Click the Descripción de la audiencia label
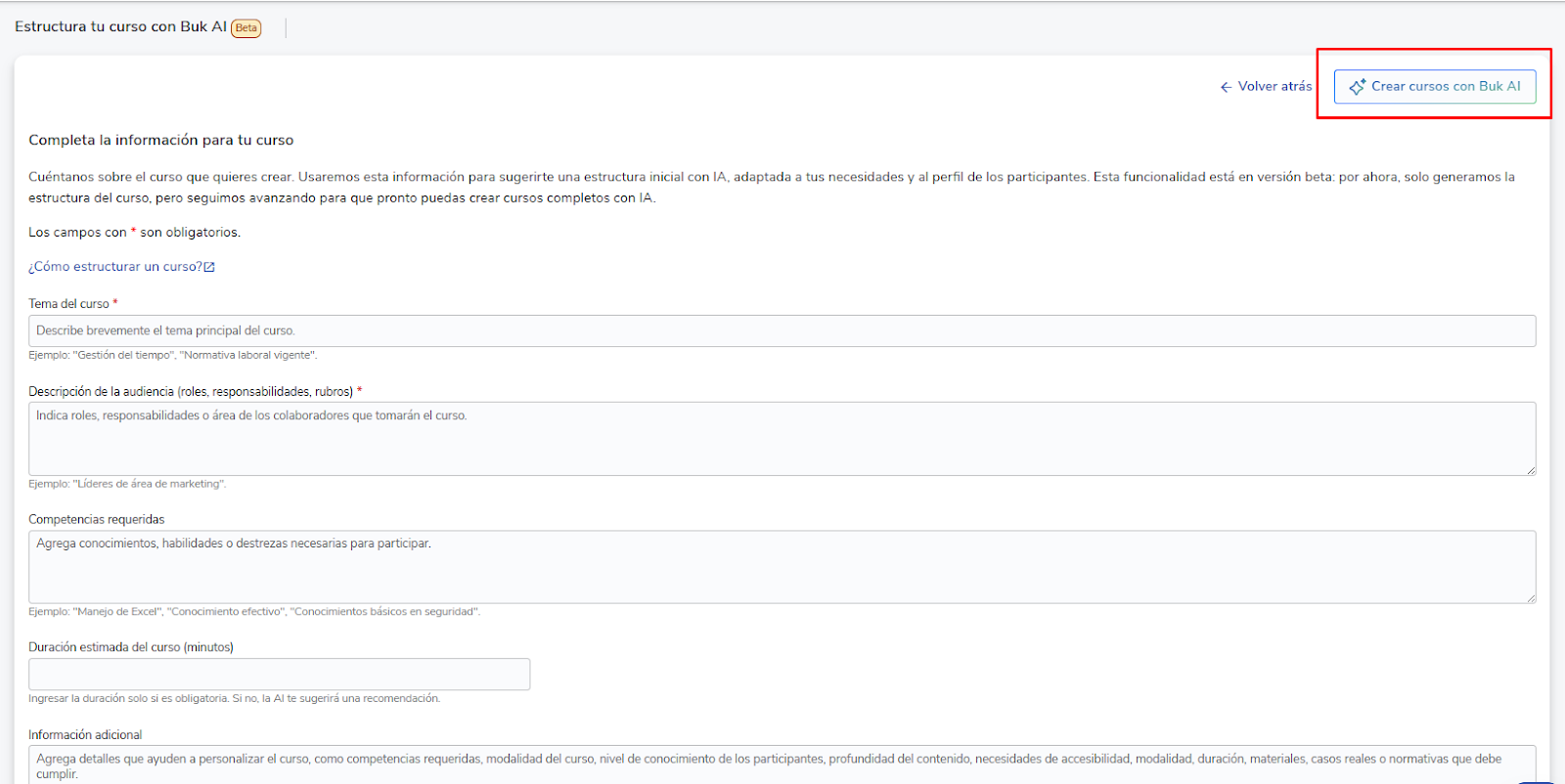This screenshot has width=1565, height=784. coord(190,391)
